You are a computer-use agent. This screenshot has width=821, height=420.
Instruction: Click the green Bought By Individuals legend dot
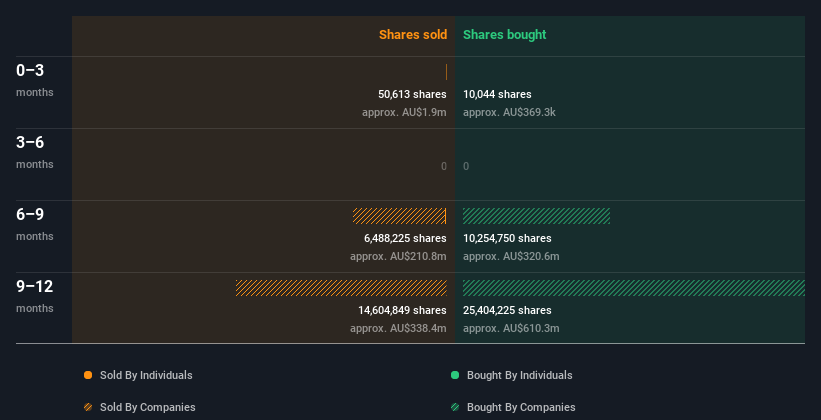455,375
